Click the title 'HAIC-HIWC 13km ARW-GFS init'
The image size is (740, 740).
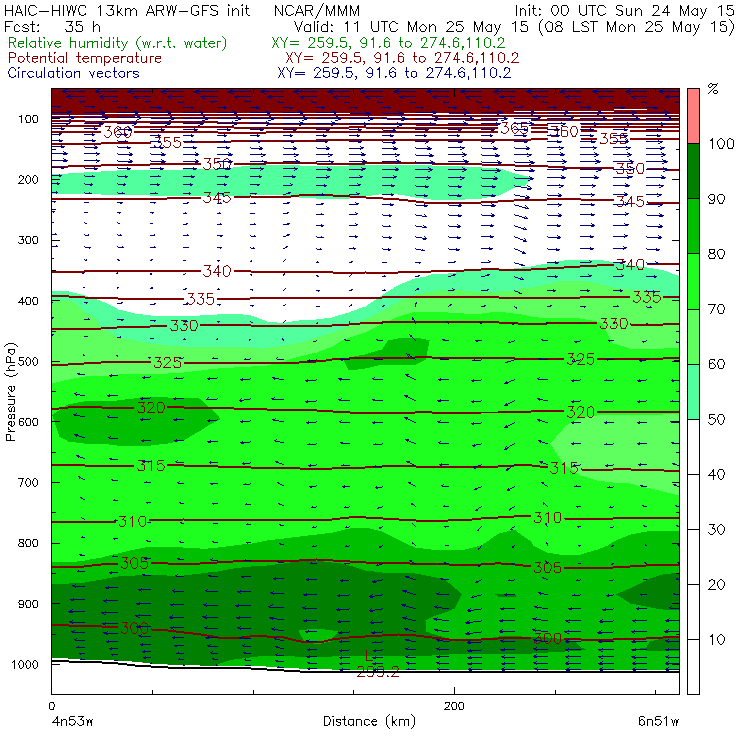click(x=127, y=10)
